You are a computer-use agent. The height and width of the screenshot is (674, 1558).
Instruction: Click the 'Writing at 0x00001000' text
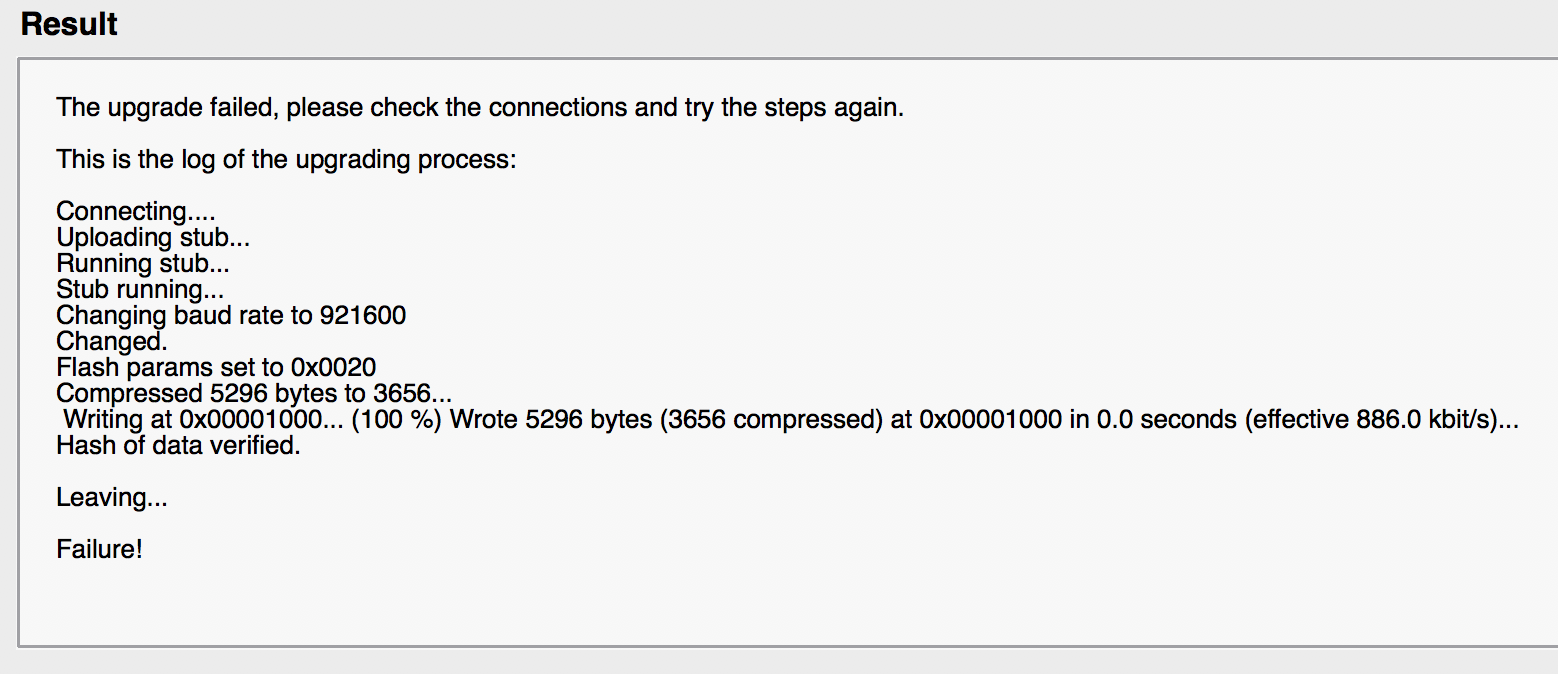coord(203,420)
